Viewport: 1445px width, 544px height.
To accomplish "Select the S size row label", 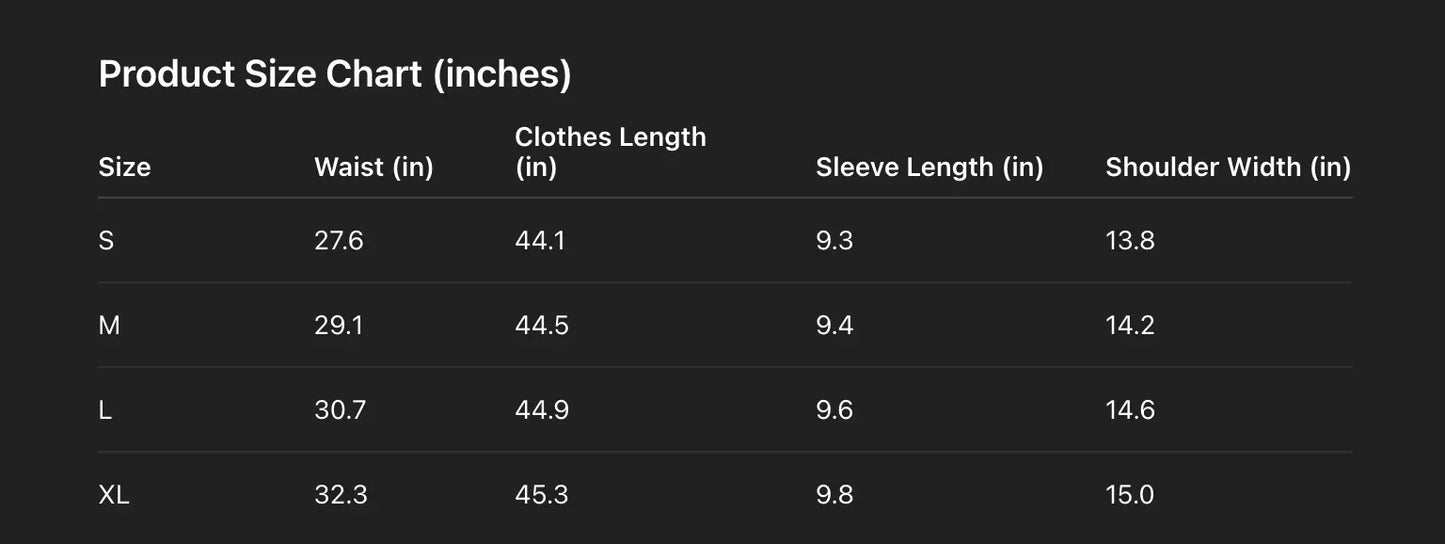I will click(x=106, y=241).
